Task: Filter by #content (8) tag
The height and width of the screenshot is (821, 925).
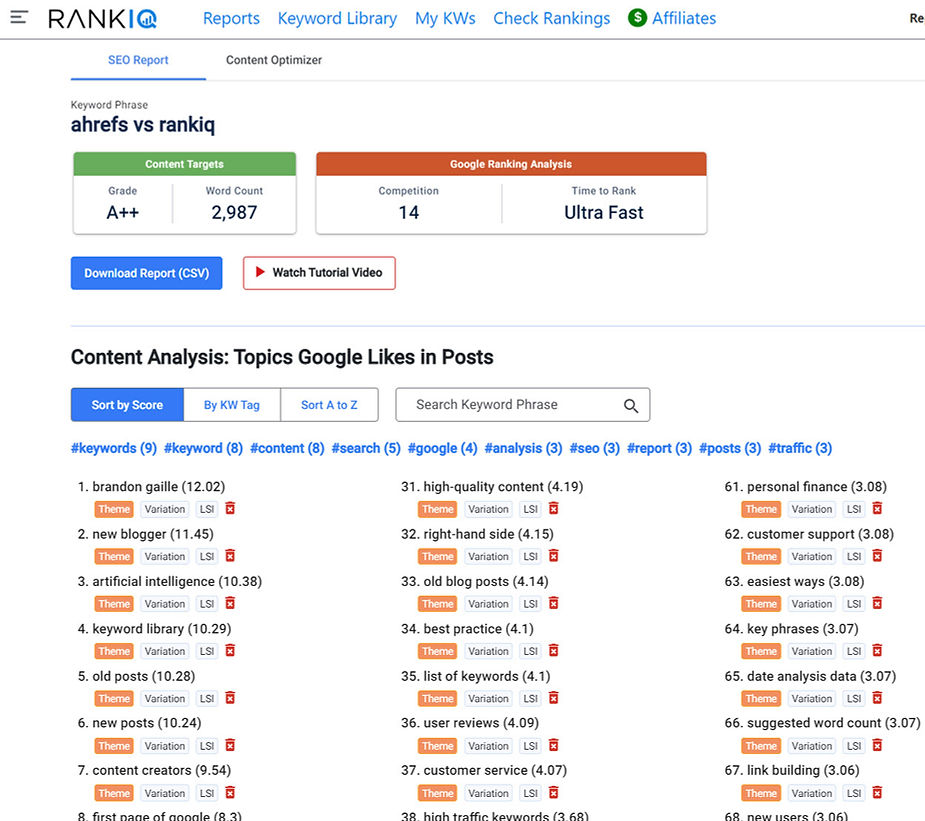Action: [287, 448]
